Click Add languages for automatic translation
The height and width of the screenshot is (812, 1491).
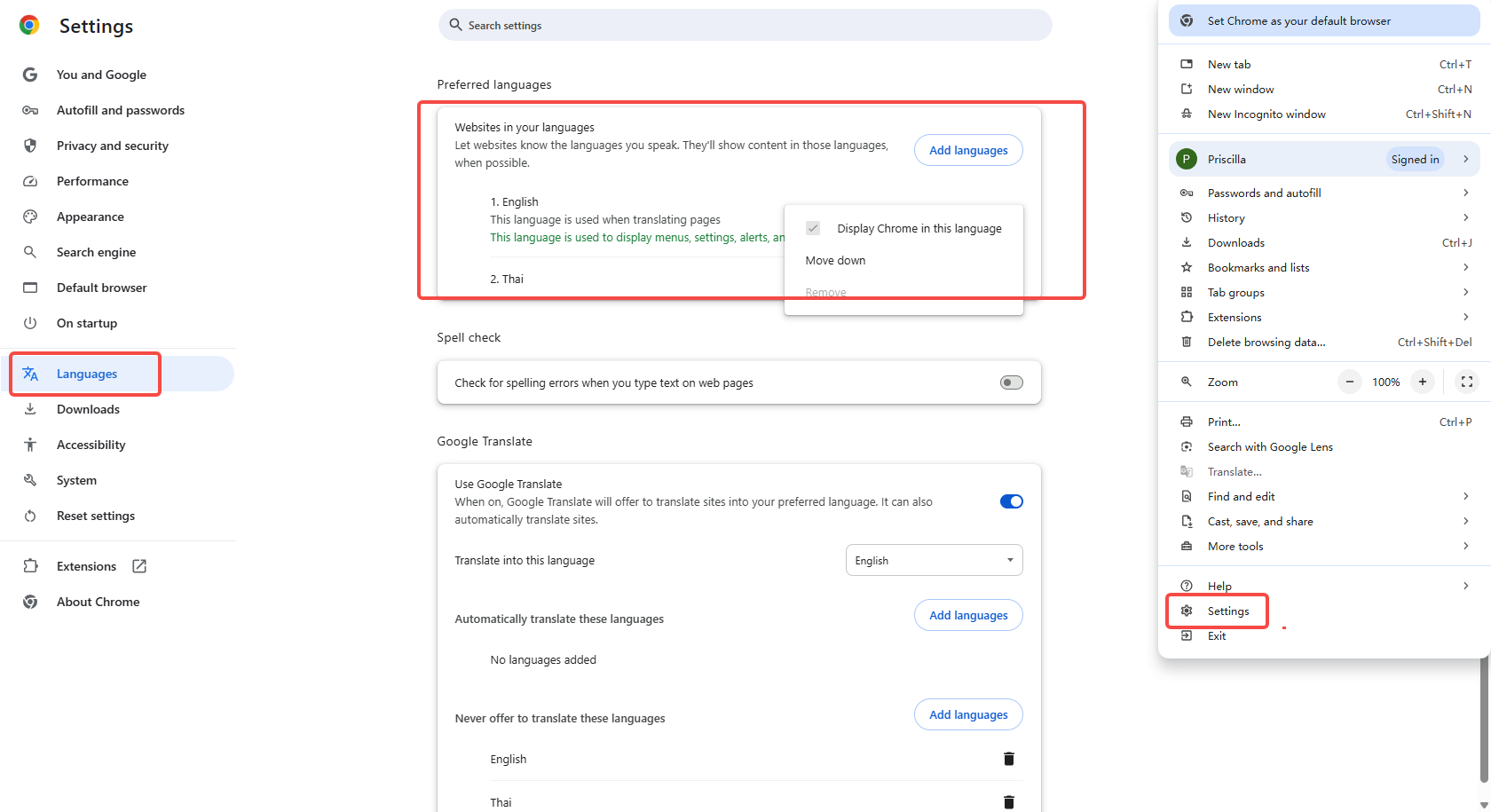pos(967,614)
